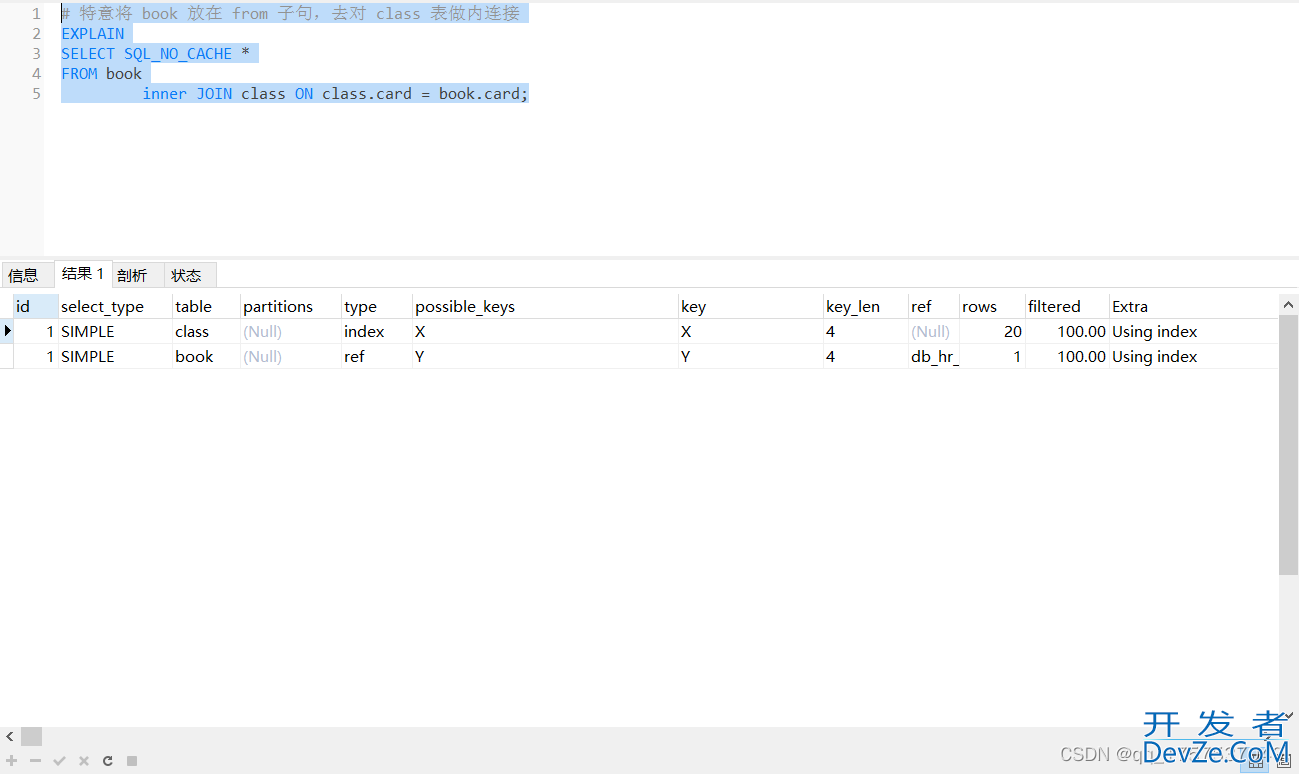The height and width of the screenshot is (774, 1299).
Task: Select the '20' rows cell
Action: 992,331
